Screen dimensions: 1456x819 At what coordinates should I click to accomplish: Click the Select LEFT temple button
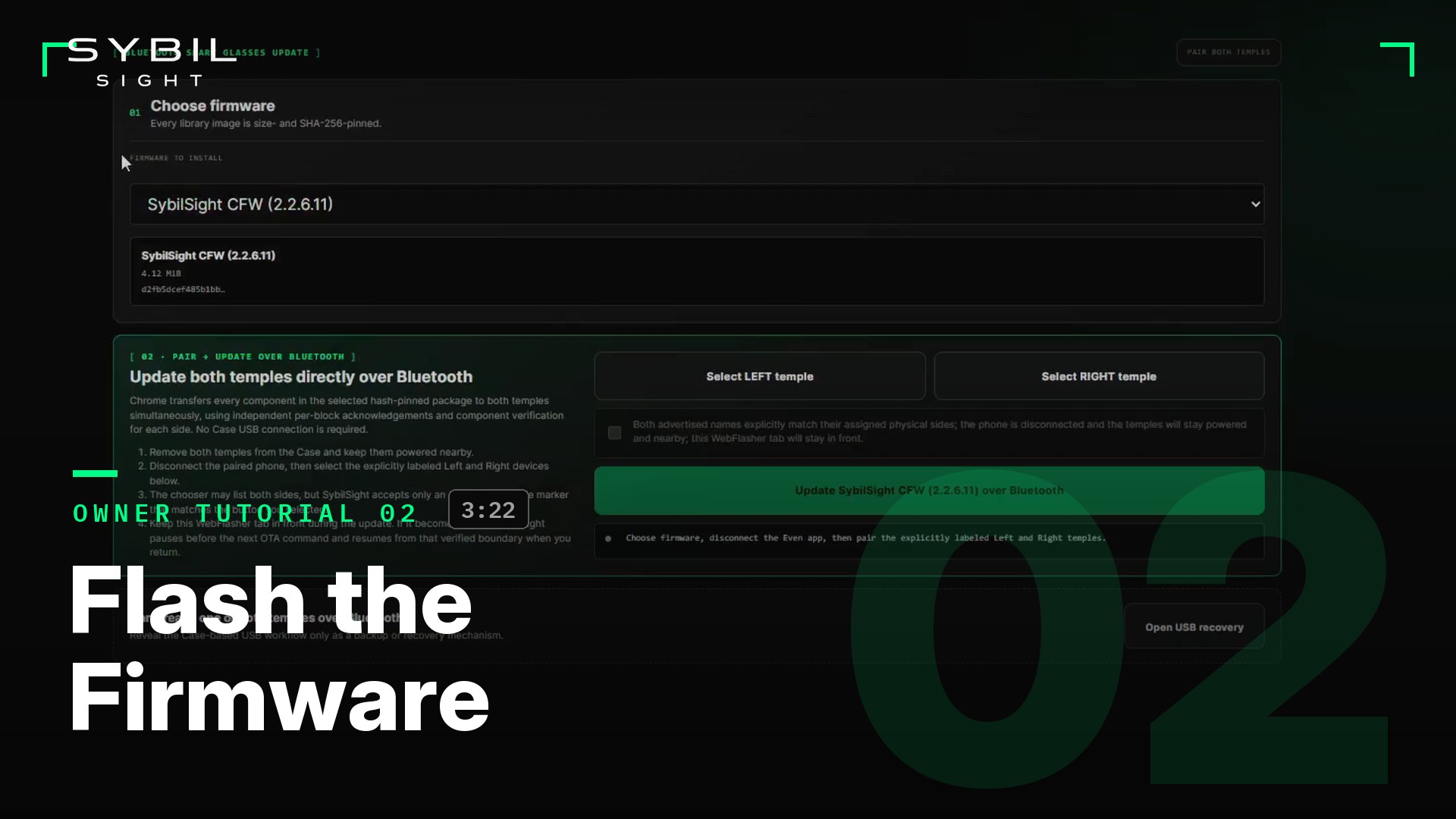point(759,376)
